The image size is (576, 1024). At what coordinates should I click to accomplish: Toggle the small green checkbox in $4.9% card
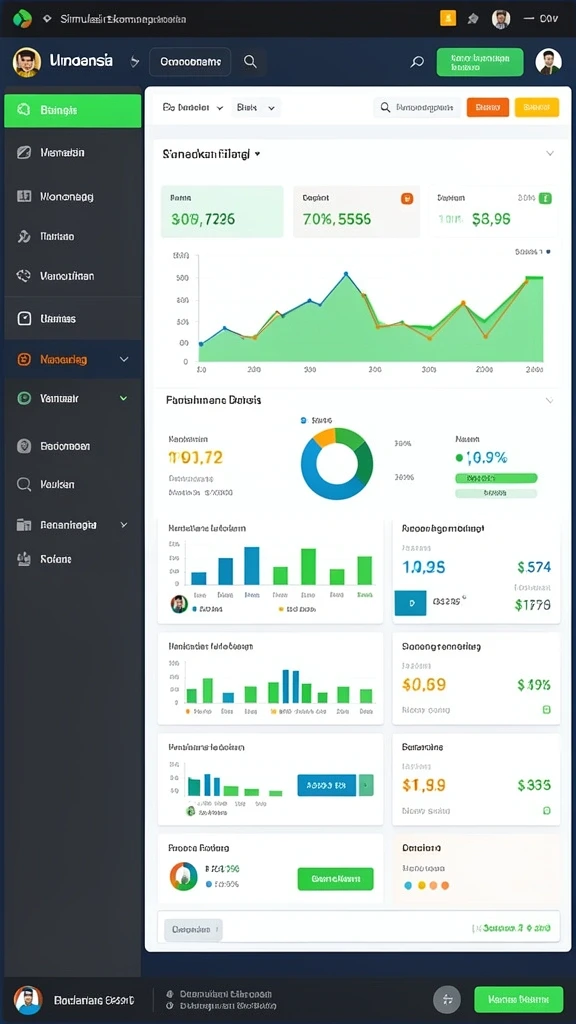pos(547,709)
